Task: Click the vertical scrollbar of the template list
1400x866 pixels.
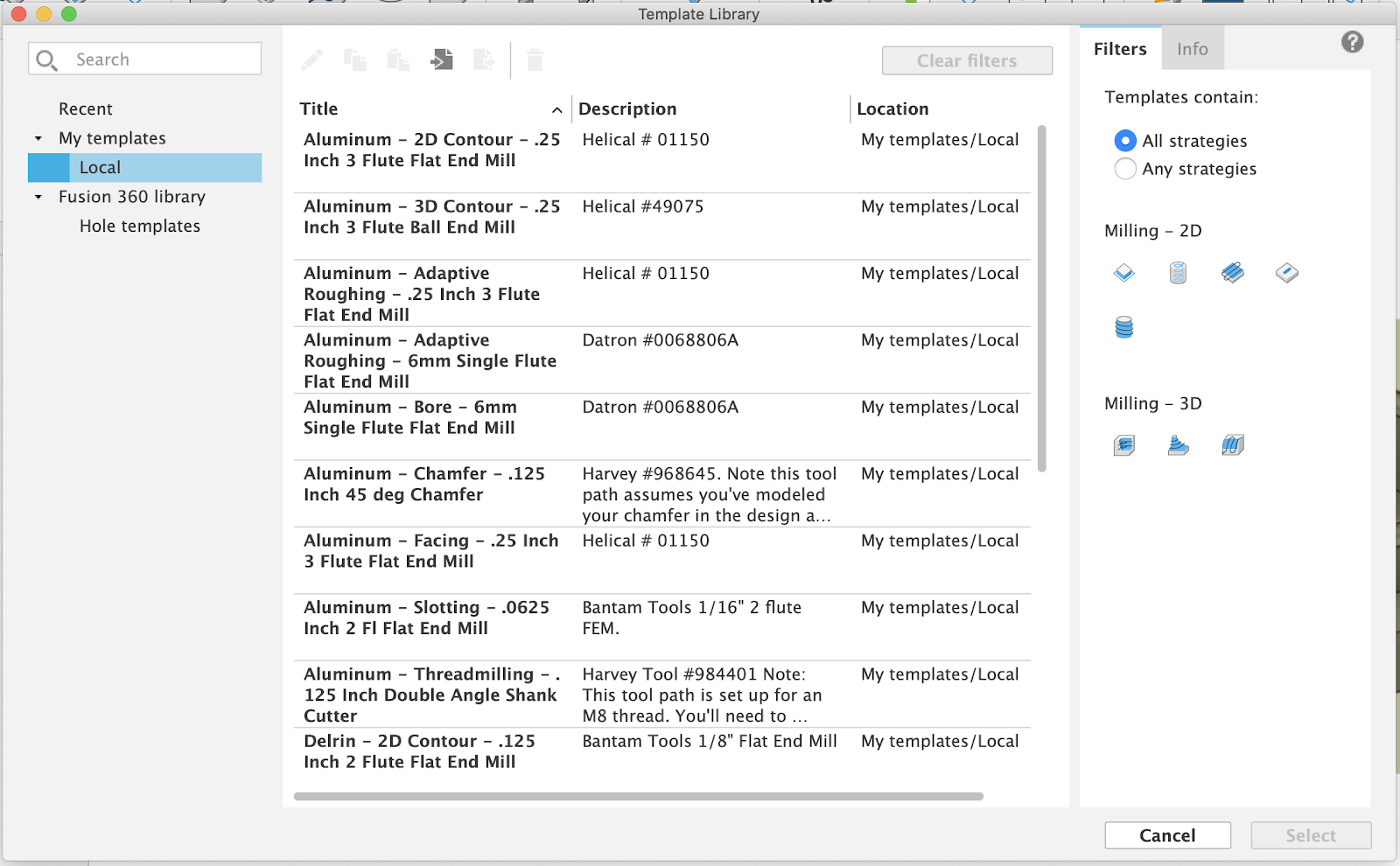Action: pos(1041,297)
